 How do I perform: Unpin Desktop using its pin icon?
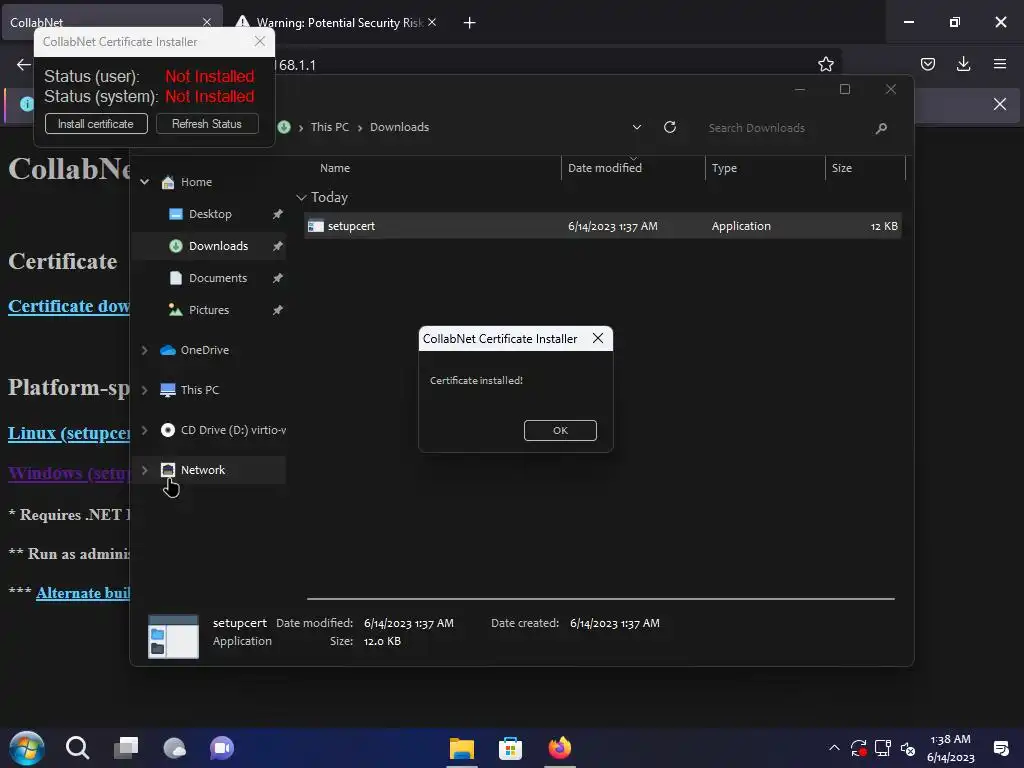pos(278,214)
